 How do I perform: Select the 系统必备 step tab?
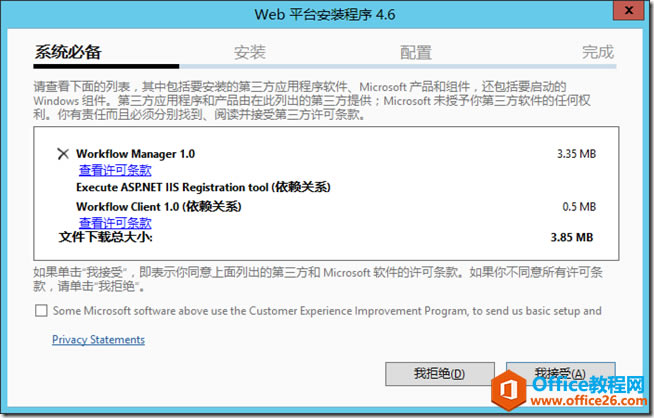(68, 52)
